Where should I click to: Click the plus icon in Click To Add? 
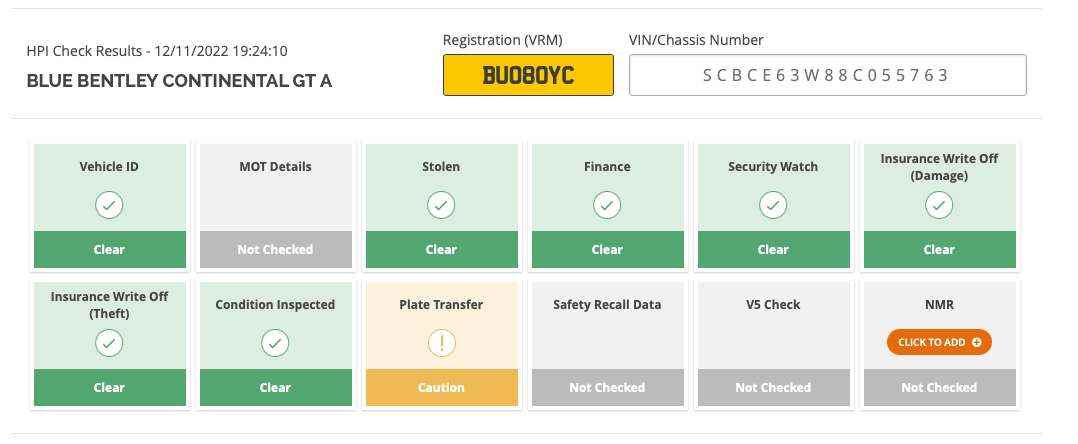point(977,342)
